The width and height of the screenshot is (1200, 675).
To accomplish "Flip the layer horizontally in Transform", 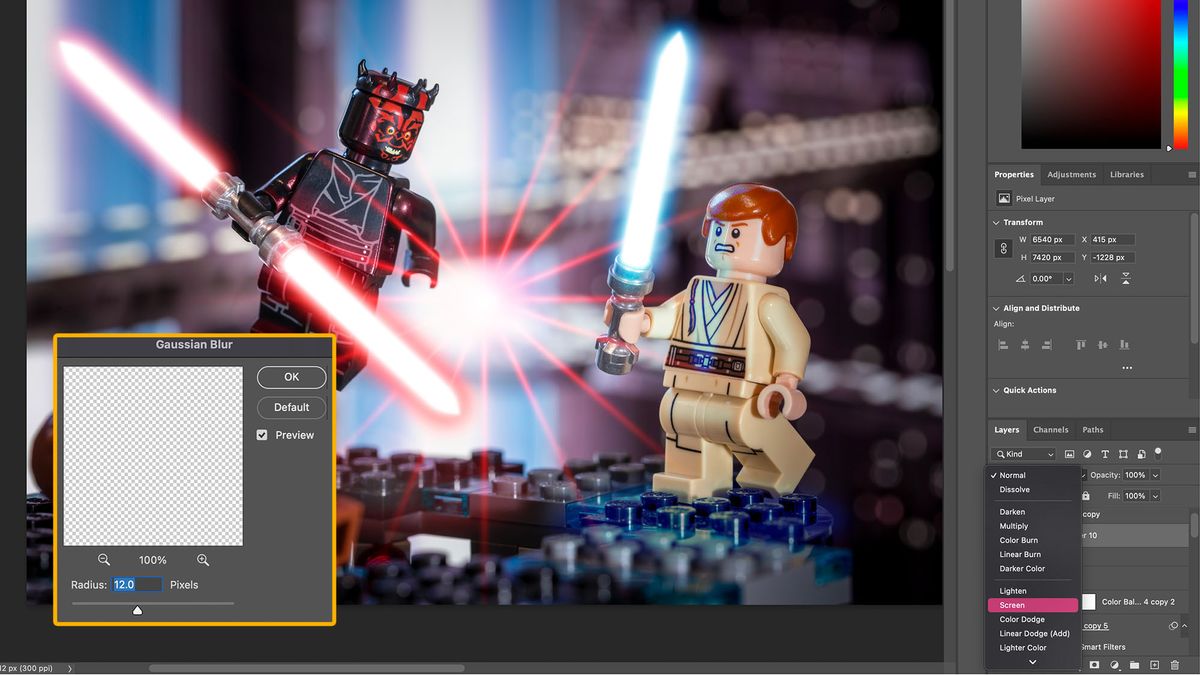I will tap(1101, 278).
